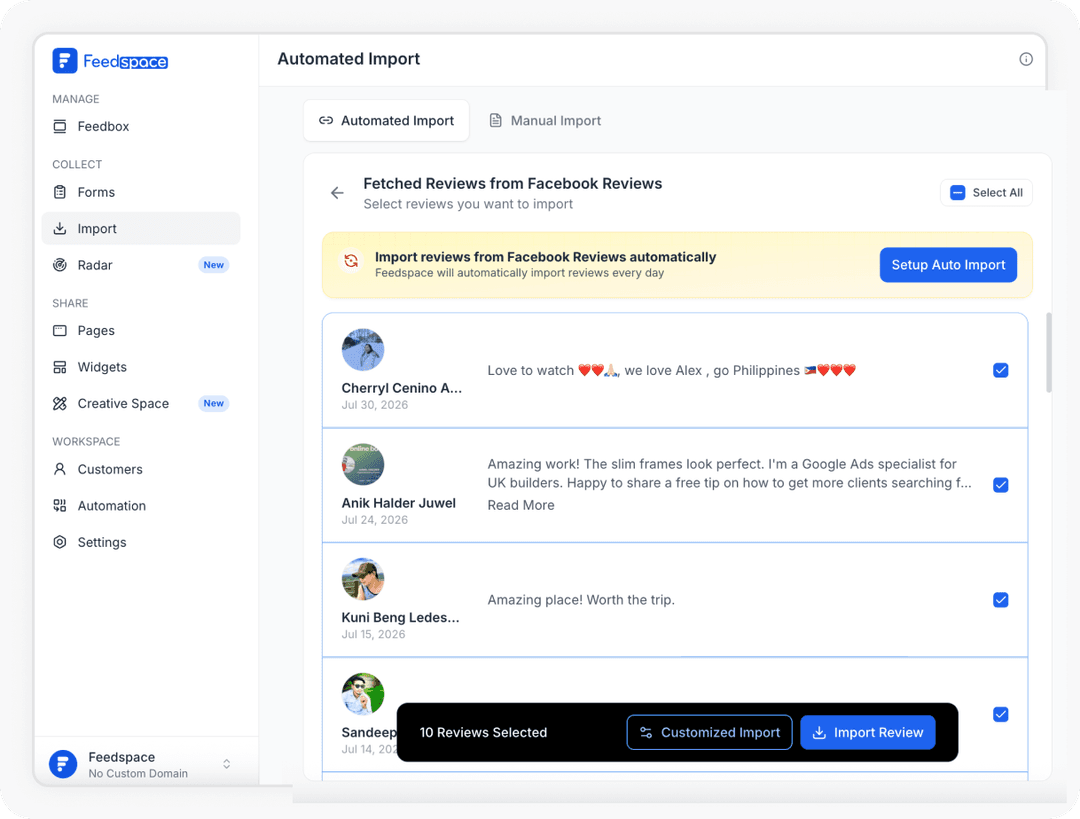1080x819 pixels.
Task: Open Automation in the sidebar
Action: pyautogui.click(x=141, y=506)
